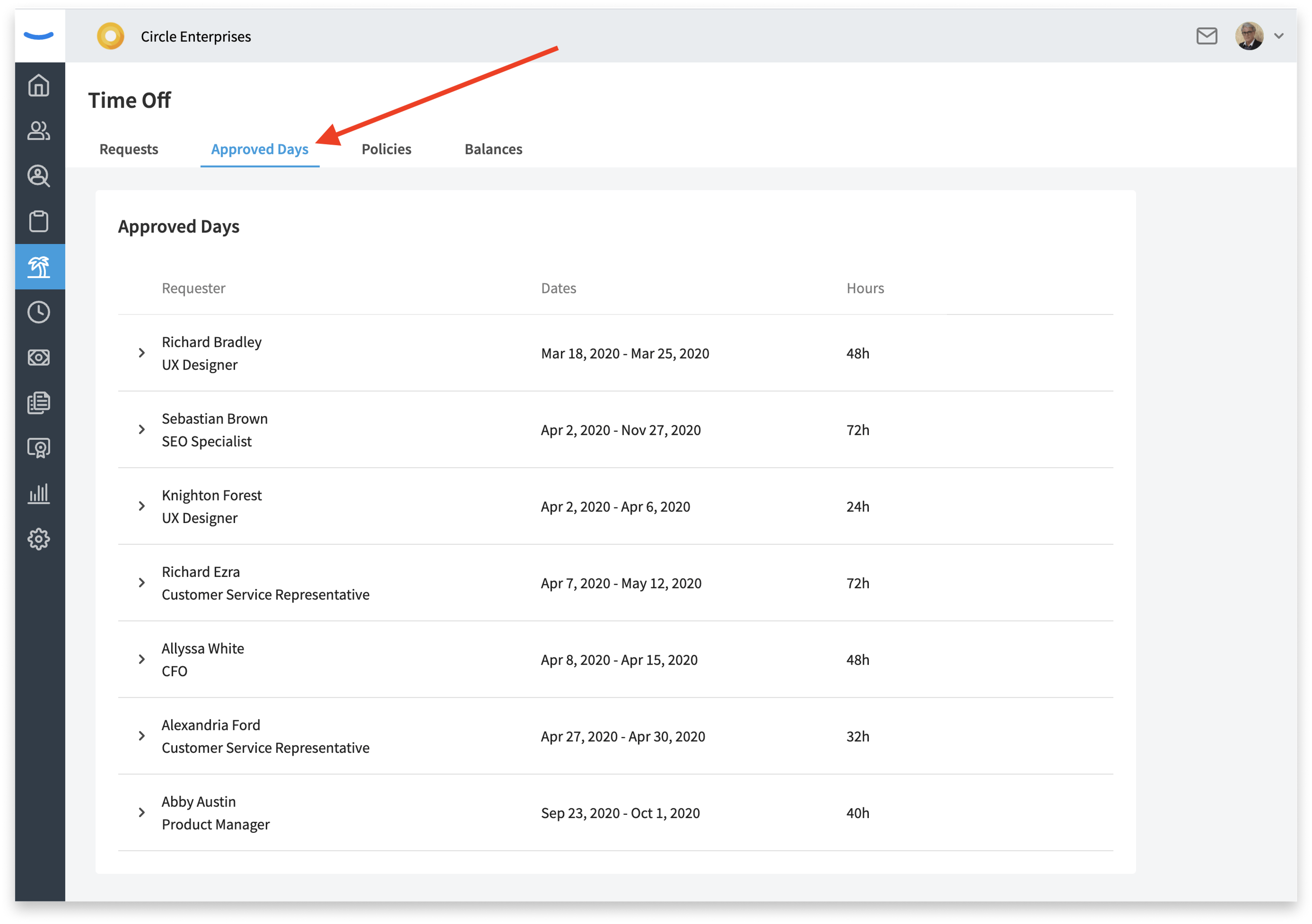Screen dimensions: 1312x924
Task: Click dates Apr 27, 2020 - Apr 30, 2020
Action: click(623, 736)
